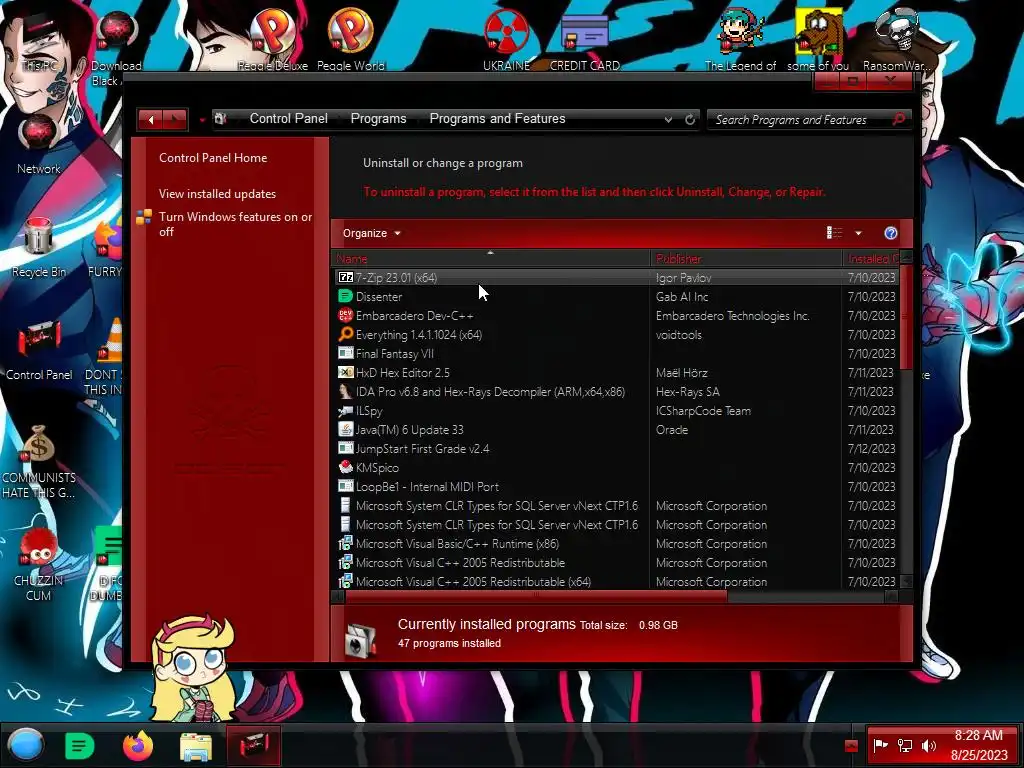Change the view using views icon
Image resolution: width=1024 pixels, height=768 pixels.
point(835,233)
